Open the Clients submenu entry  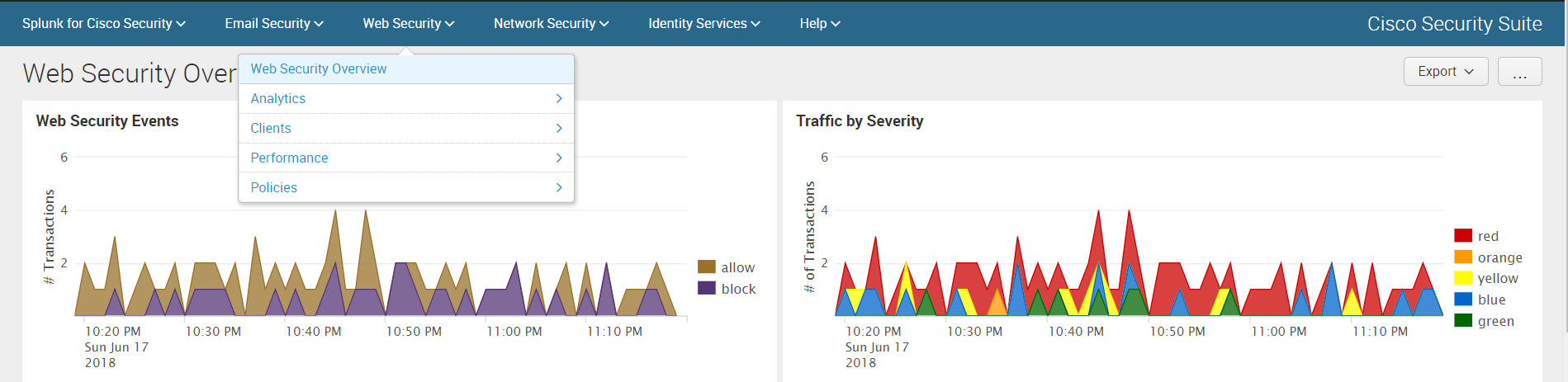406,129
